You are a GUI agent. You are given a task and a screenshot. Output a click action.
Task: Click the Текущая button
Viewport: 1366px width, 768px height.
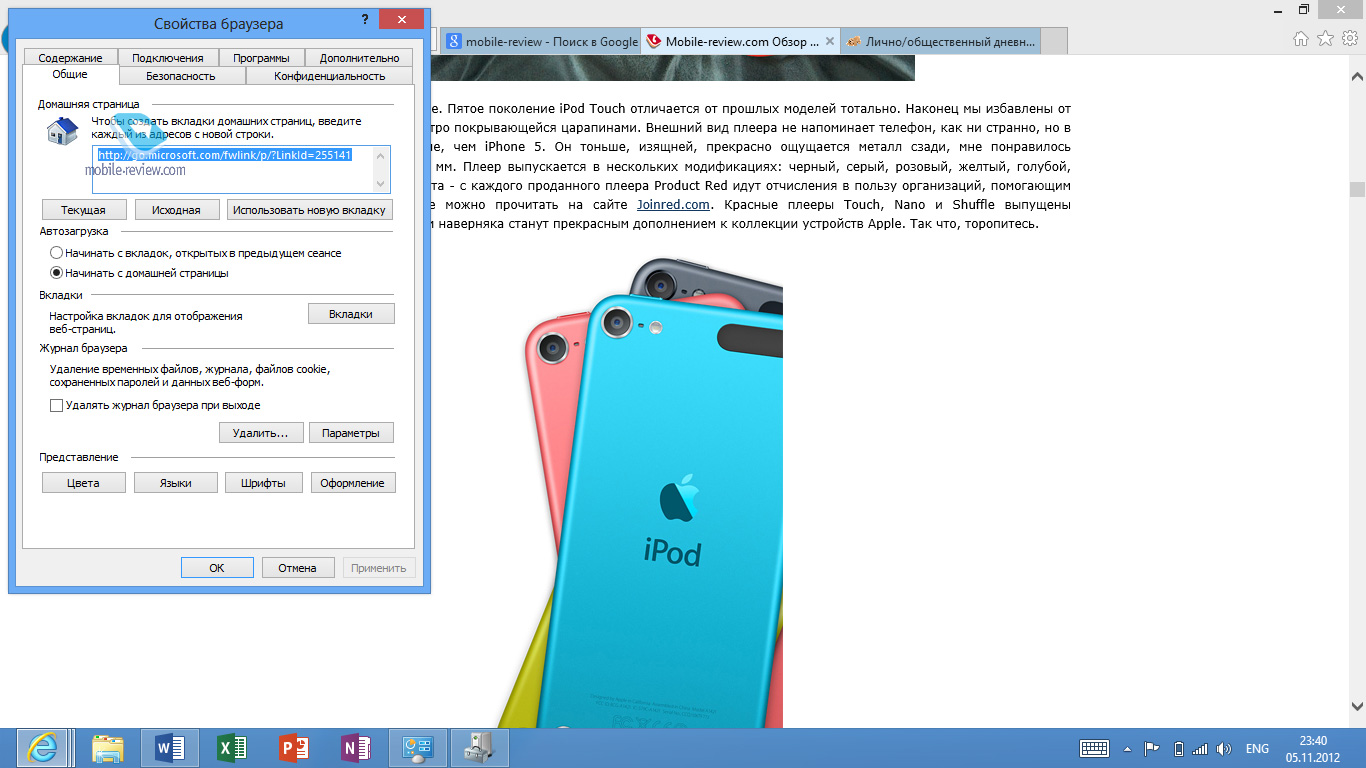(84, 210)
